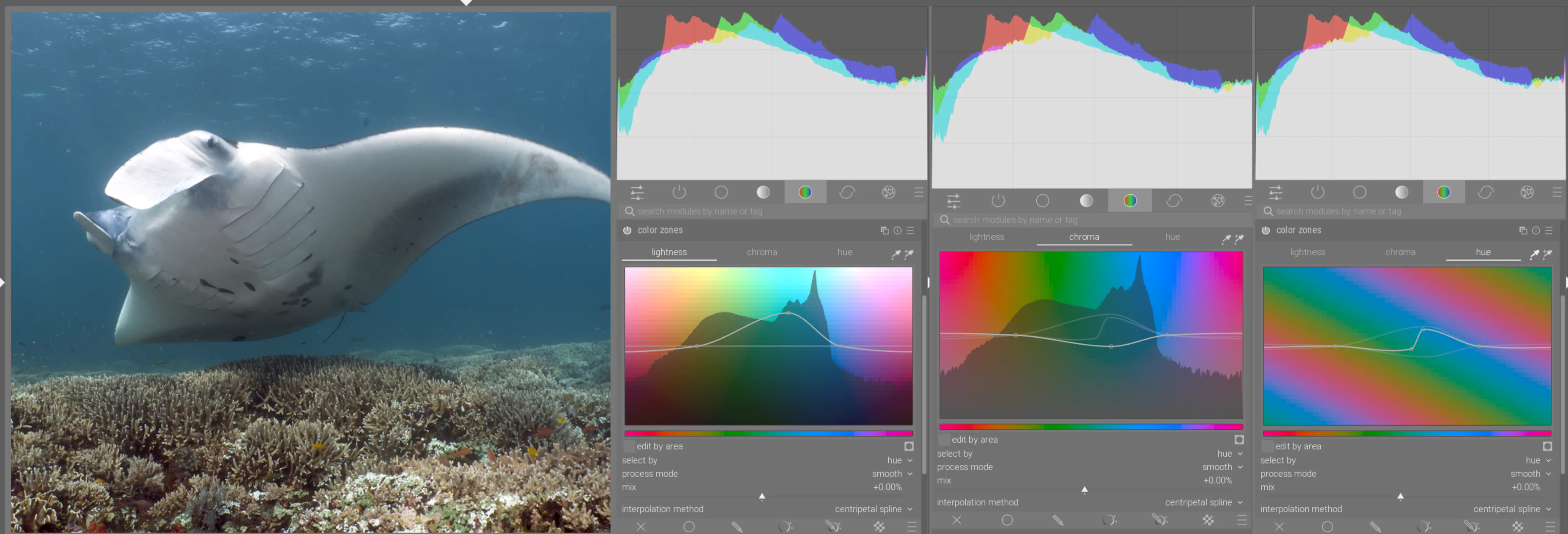Choose drawn mask pencil in lightness-active panel

[737, 527]
